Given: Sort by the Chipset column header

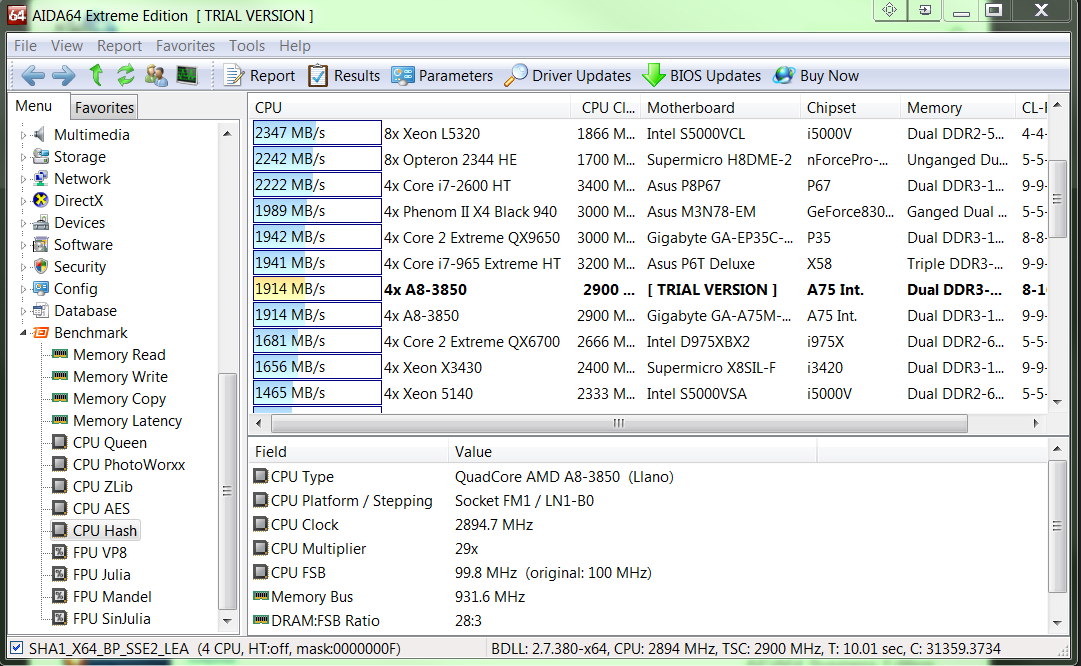Looking at the screenshot, I should coord(850,108).
